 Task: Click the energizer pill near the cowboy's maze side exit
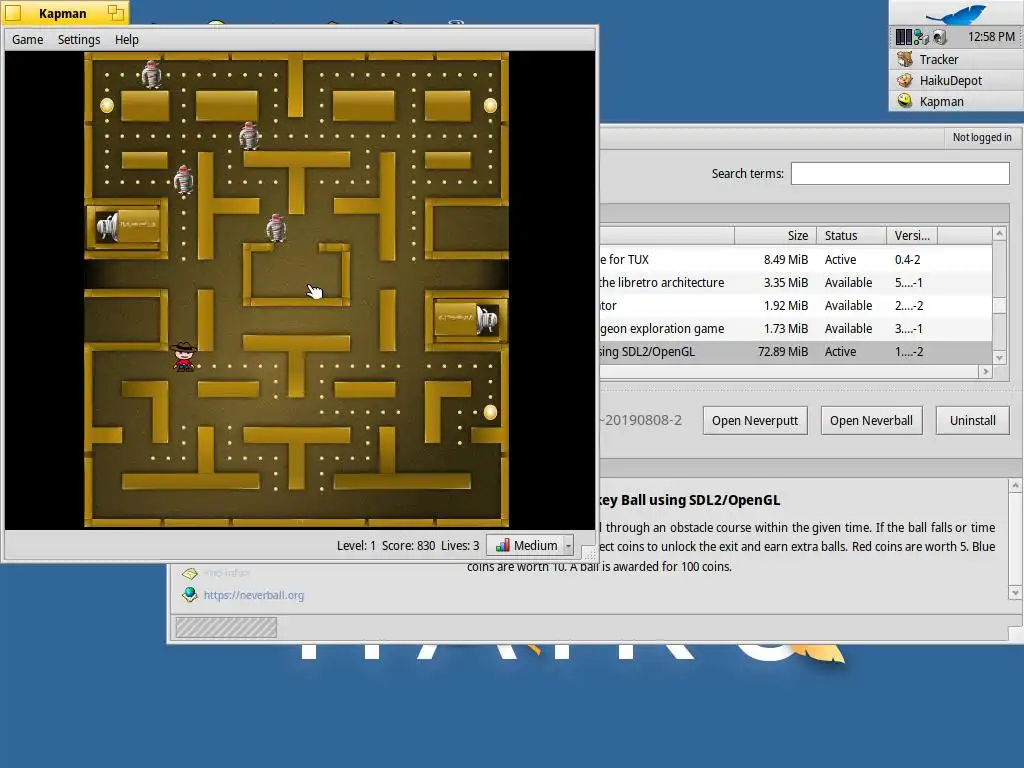tap(490, 412)
